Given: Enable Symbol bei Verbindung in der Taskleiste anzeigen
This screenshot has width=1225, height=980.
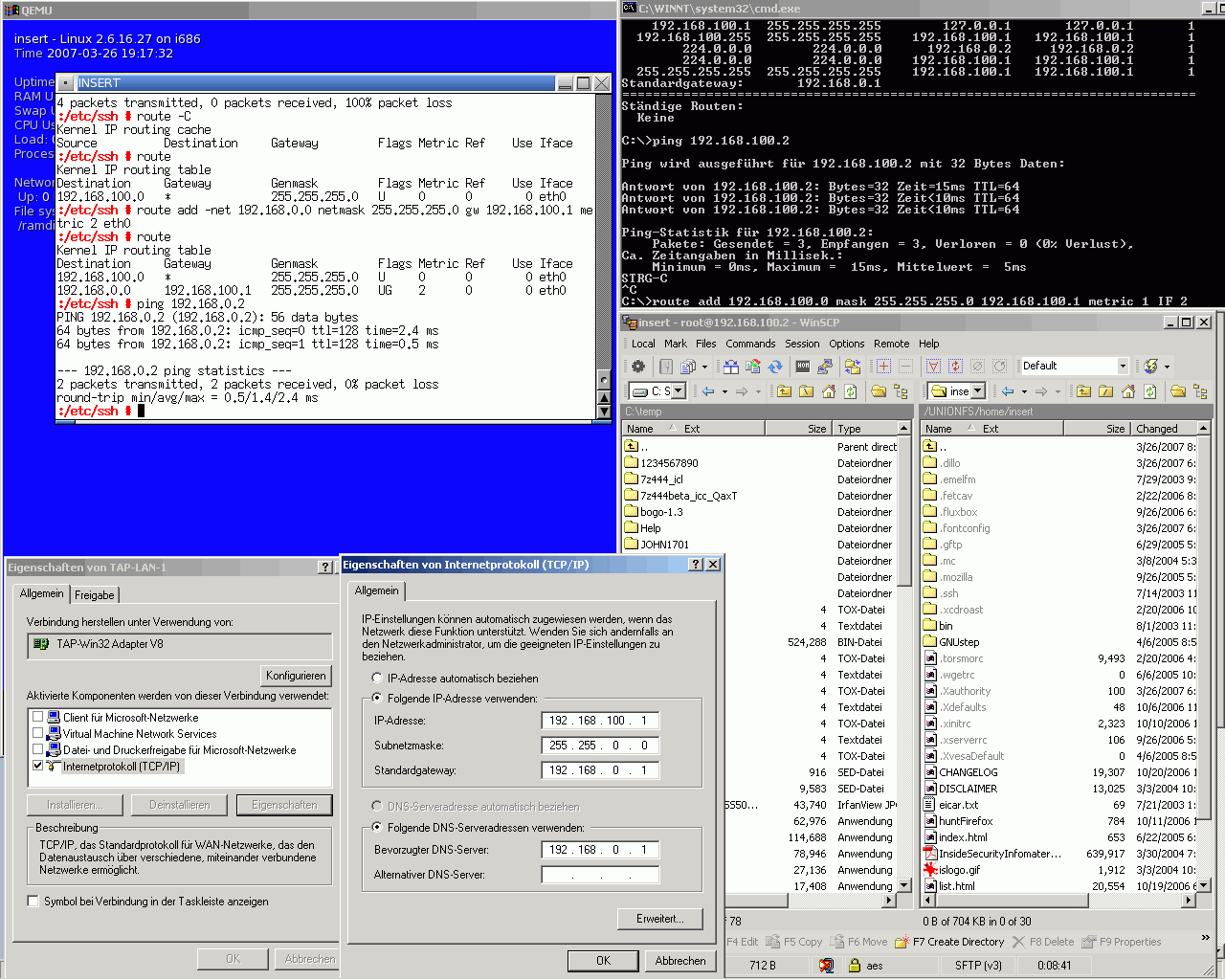Looking at the screenshot, I should pyautogui.click(x=33, y=901).
